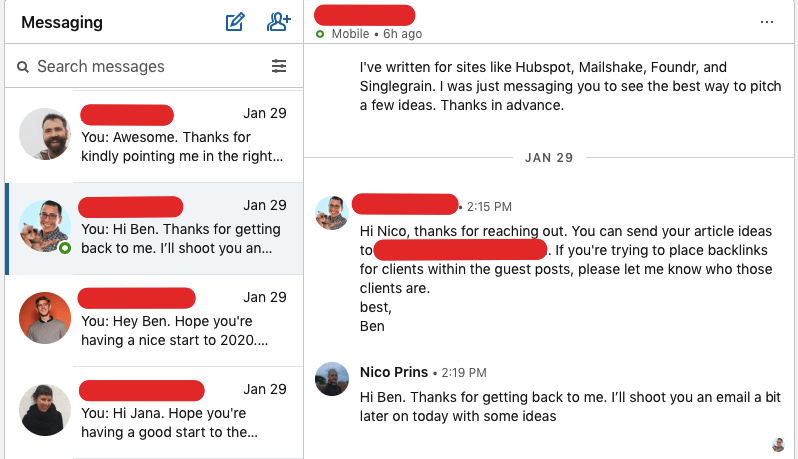Open the conversation three-dots menu
798x459 pixels.
(767, 22)
